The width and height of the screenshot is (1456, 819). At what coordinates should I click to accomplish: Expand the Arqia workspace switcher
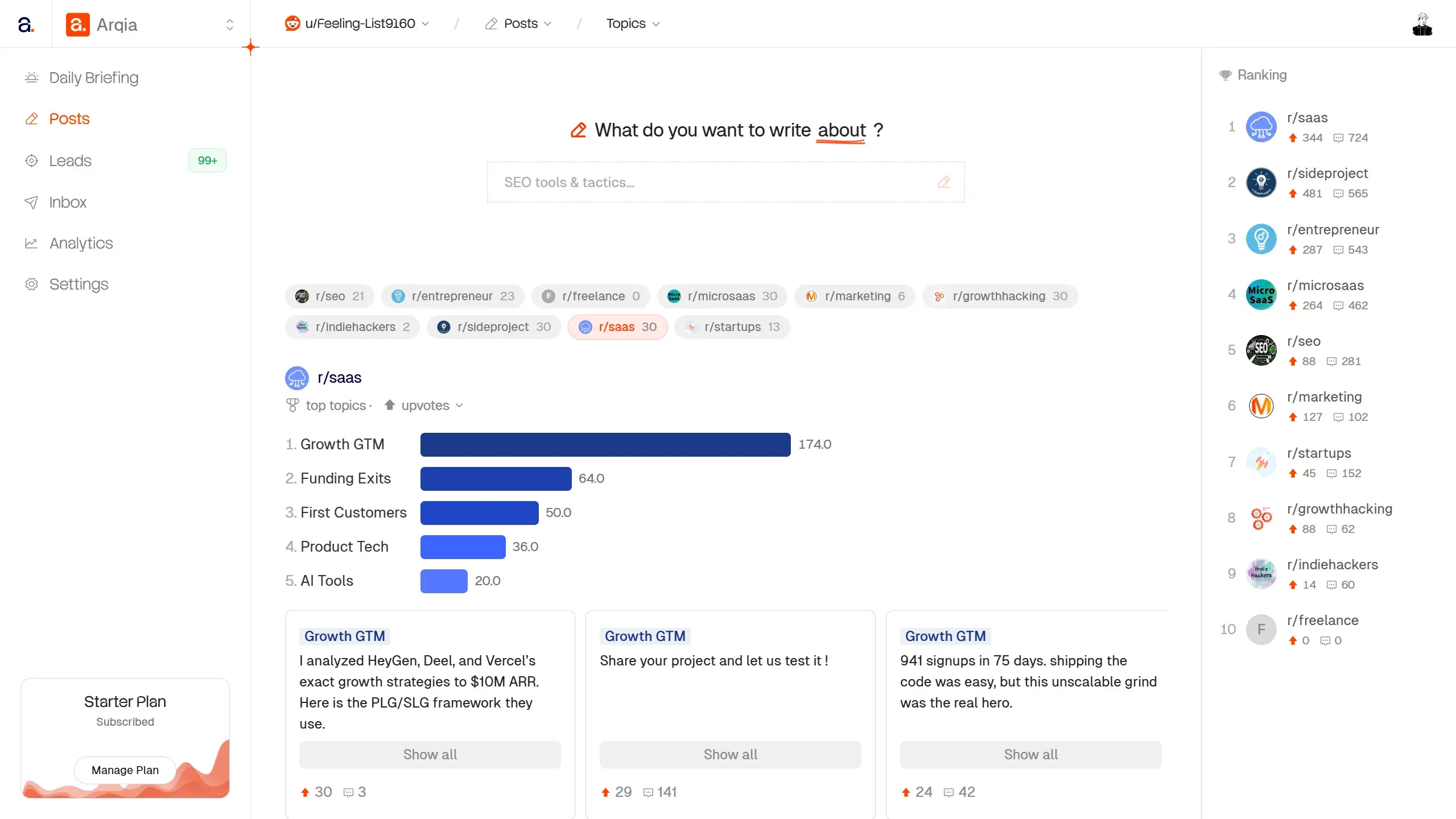click(229, 24)
